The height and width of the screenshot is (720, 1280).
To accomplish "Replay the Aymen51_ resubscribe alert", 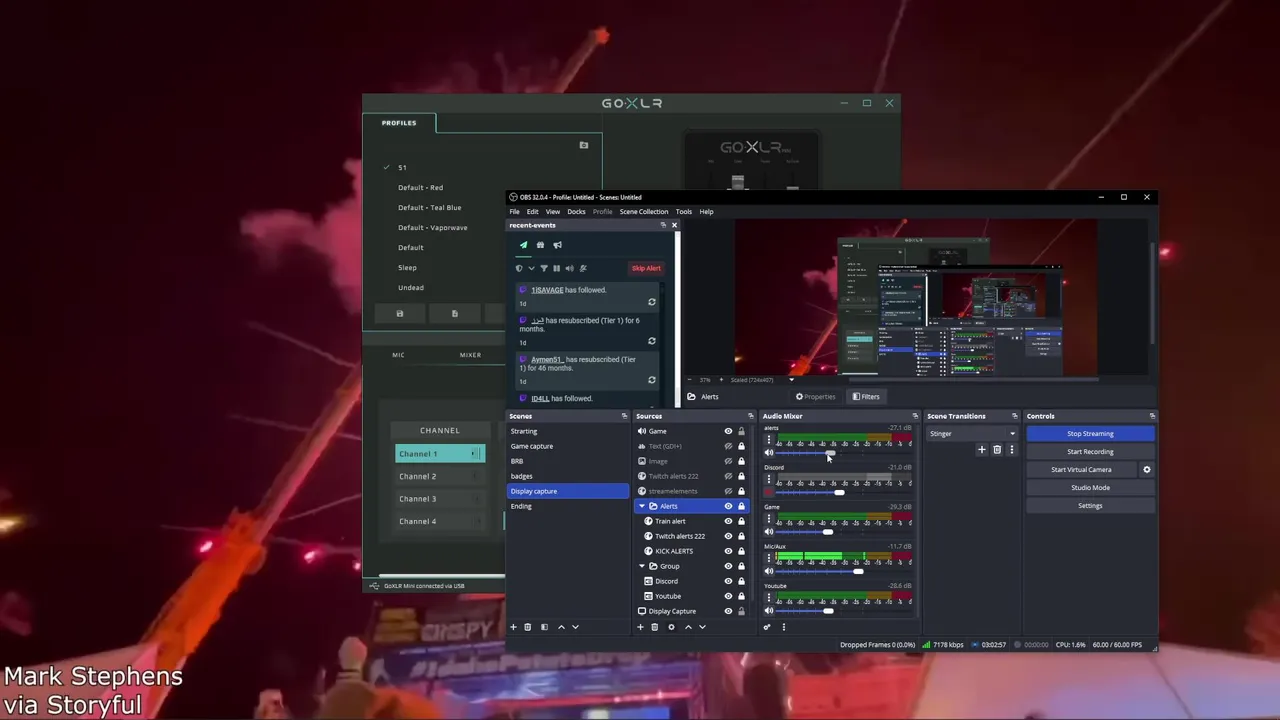I will click(x=651, y=380).
